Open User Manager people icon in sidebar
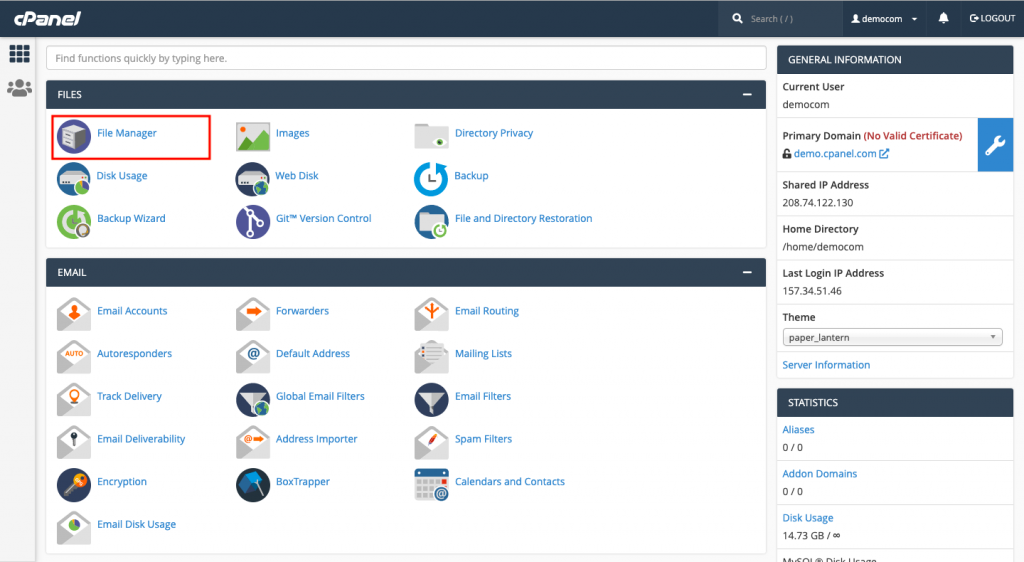This screenshot has height=562, width=1024. click(20, 87)
